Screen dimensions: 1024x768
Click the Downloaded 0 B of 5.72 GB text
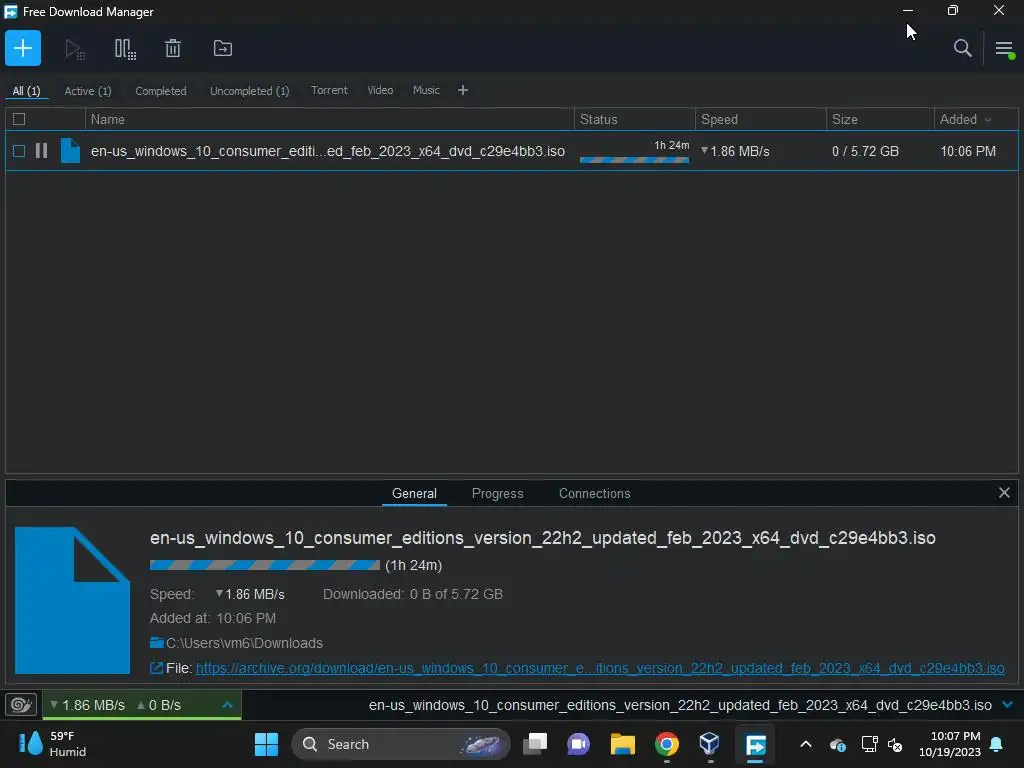pyautogui.click(x=413, y=594)
